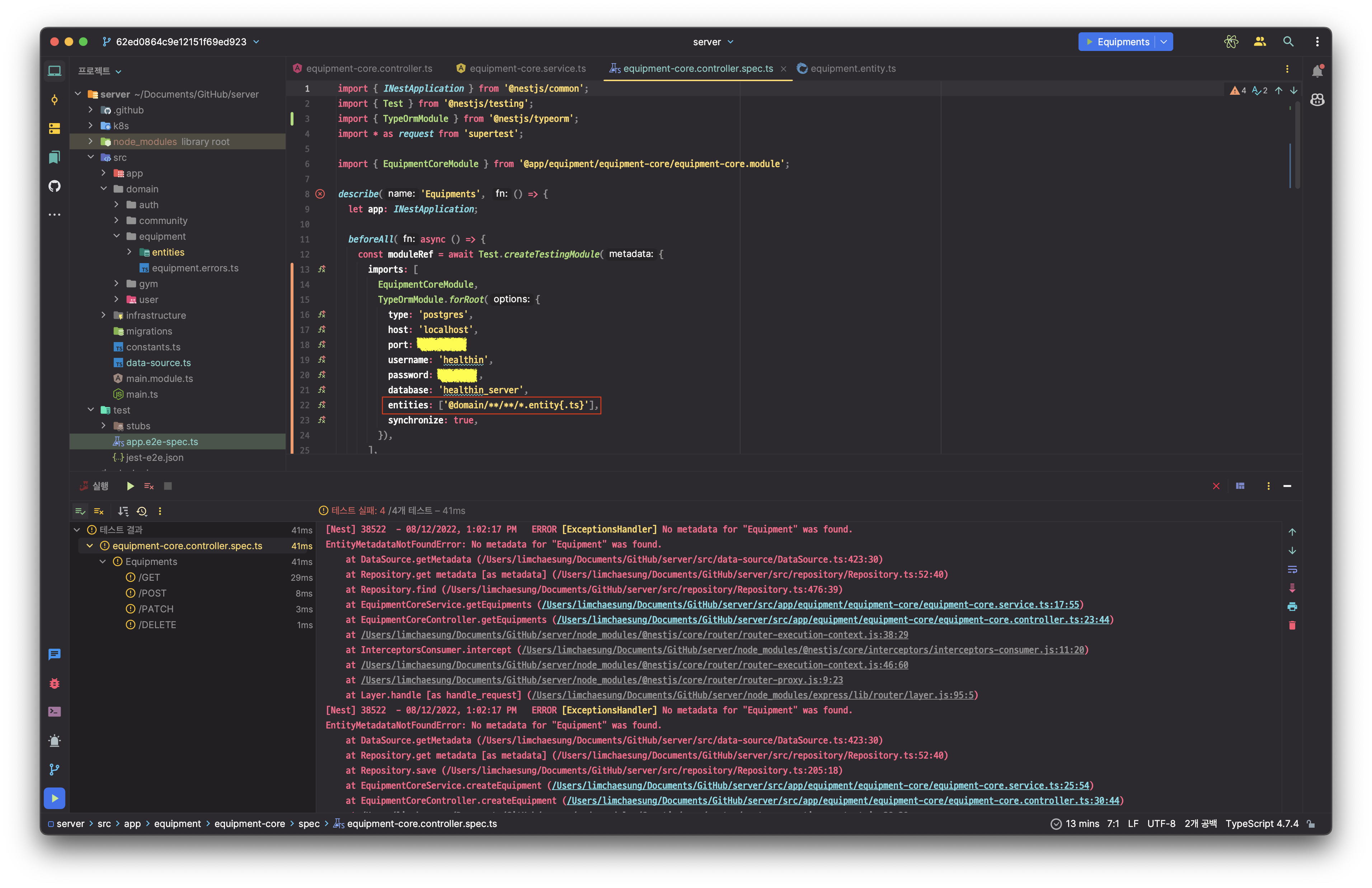Select the /POST test result
This screenshot has width=1372, height=888.
pyautogui.click(x=152, y=593)
